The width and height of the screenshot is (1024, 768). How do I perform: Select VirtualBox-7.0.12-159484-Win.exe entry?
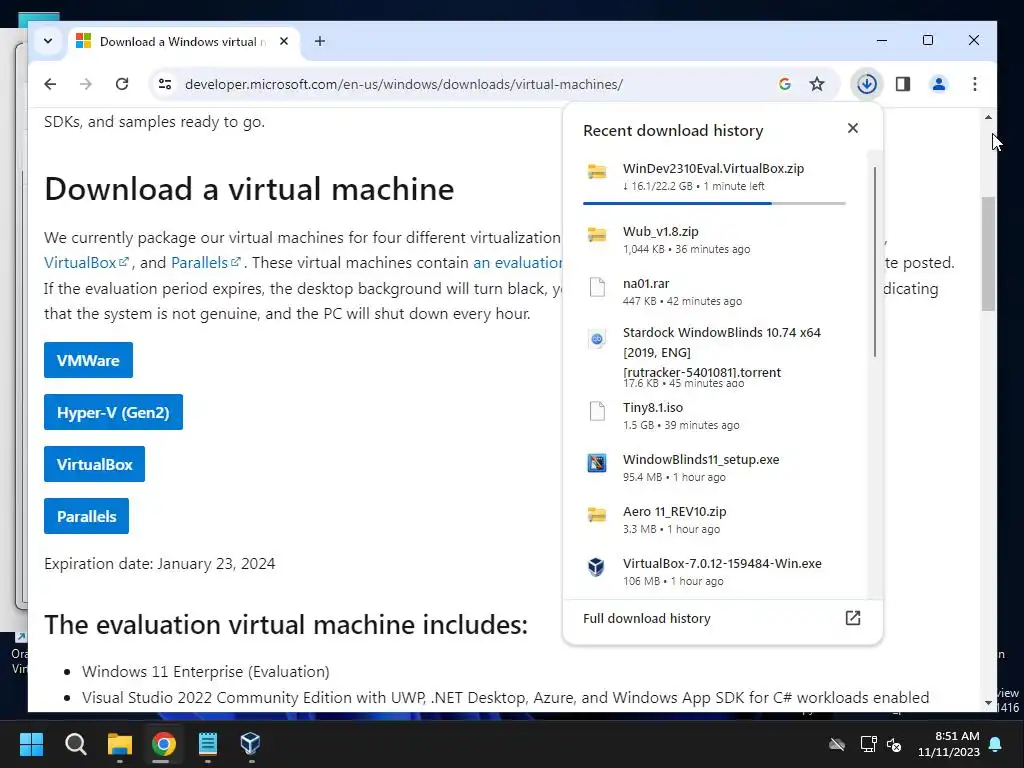click(x=714, y=571)
